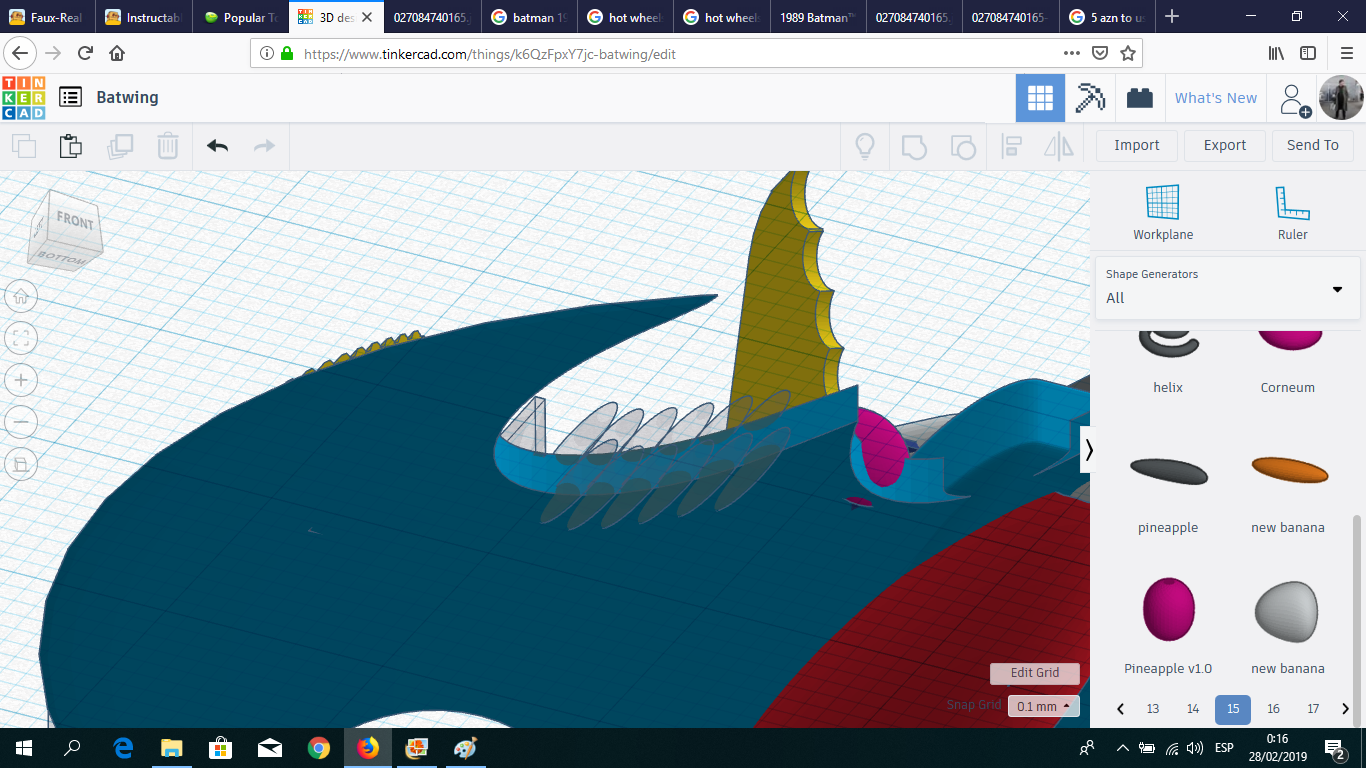The image size is (1366, 768).
Task: Click the Delete trash can tool
Action: tap(168, 146)
